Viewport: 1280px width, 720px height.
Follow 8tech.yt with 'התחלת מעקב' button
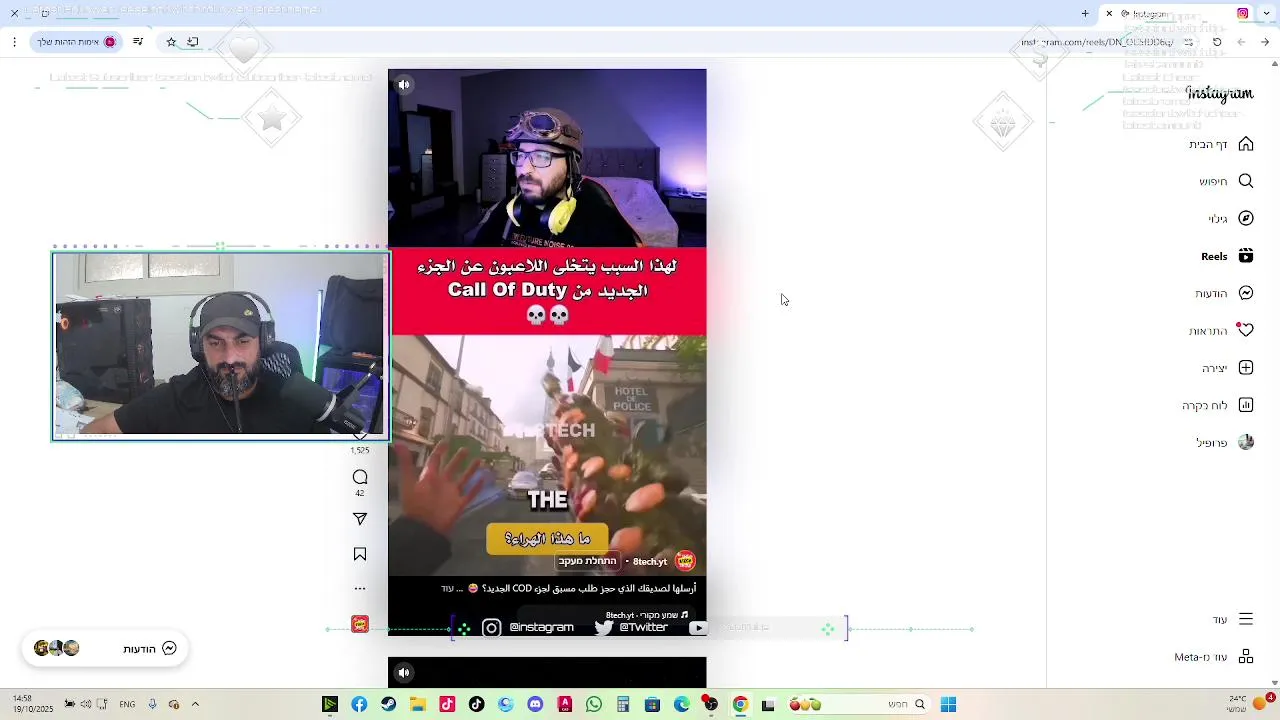click(x=587, y=561)
